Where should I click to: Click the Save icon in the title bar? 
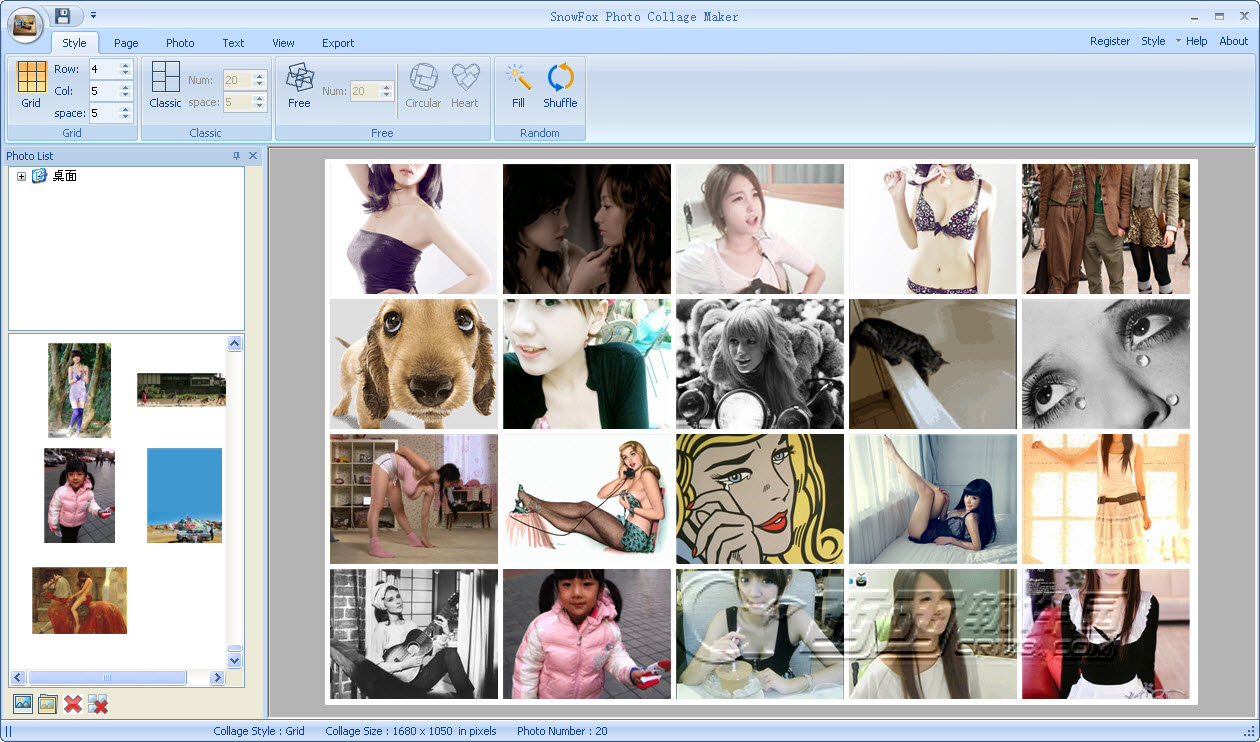(x=63, y=16)
